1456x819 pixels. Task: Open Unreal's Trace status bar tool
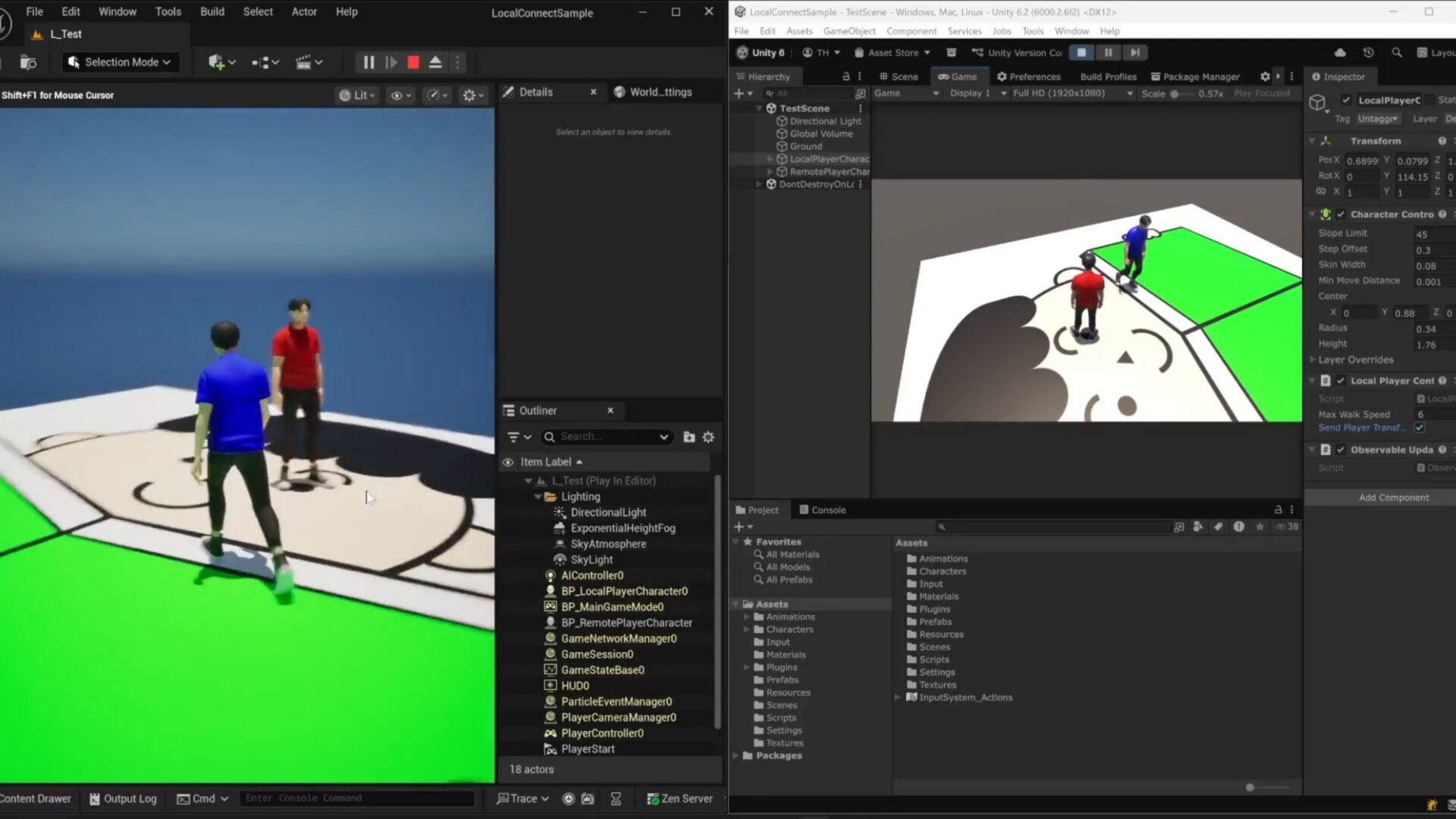click(x=523, y=799)
